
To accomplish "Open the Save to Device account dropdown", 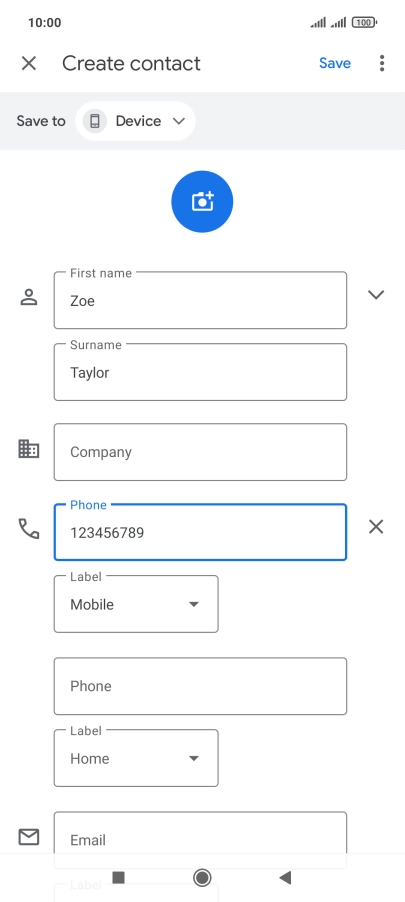I will [135, 121].
